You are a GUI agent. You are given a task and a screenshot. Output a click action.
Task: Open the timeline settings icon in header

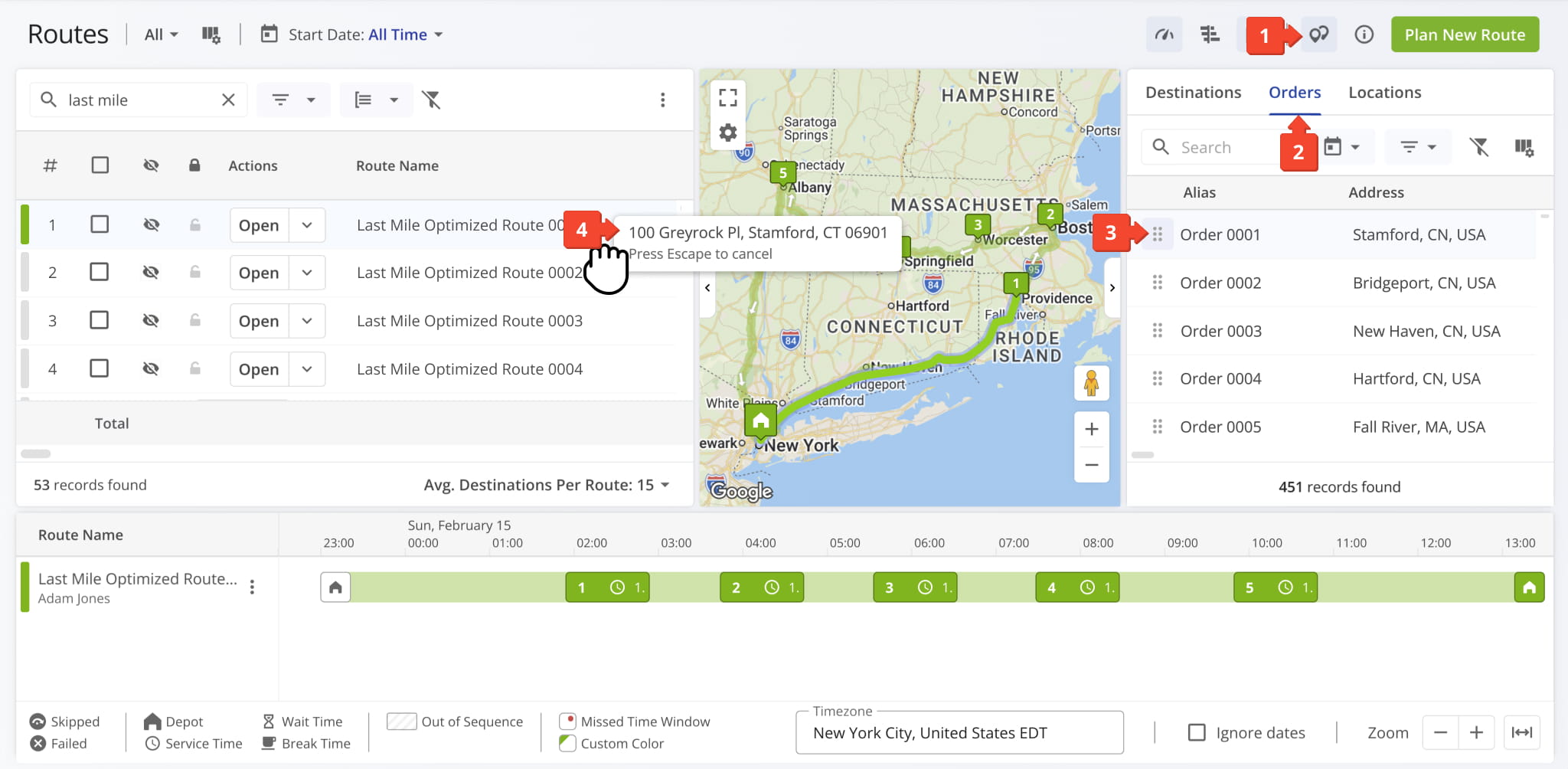(x=1210, y=34)
